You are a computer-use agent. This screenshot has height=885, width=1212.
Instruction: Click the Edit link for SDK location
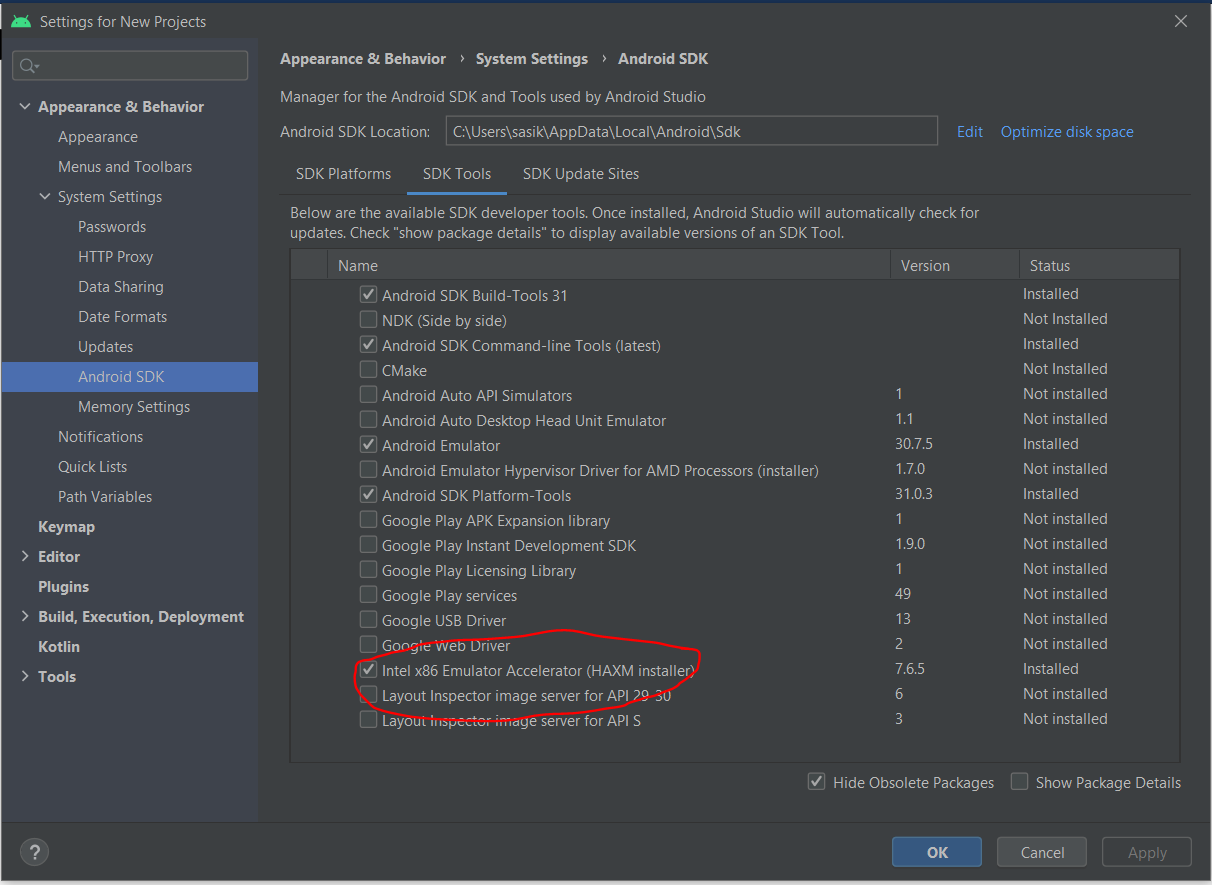tap(970, 132)
